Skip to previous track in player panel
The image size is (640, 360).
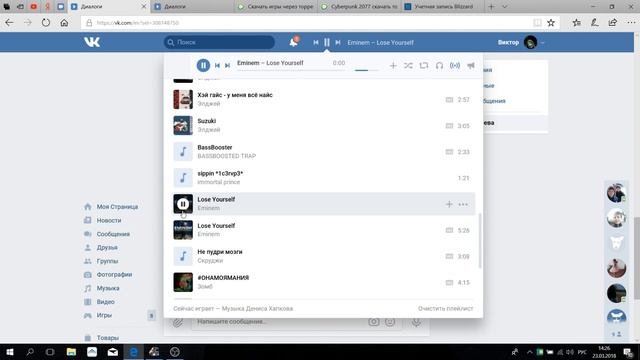pyautogui.click(x=217, y=66)
